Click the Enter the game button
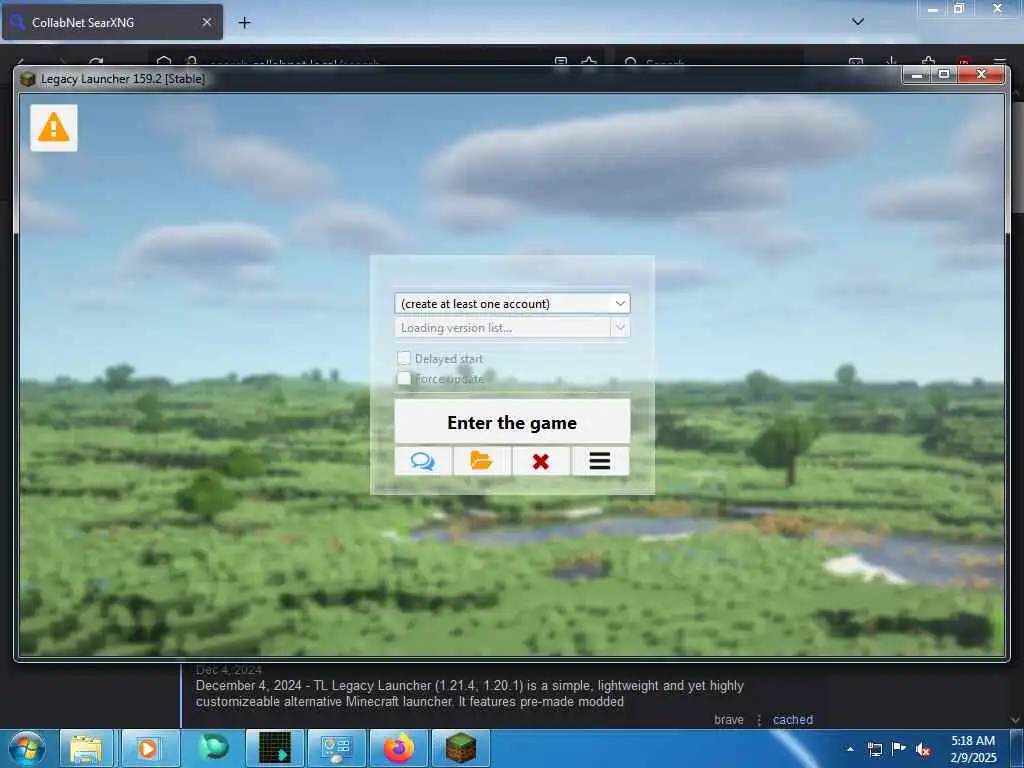The width and height of the screenshot is (1024, 768). (x=512, y=422)
